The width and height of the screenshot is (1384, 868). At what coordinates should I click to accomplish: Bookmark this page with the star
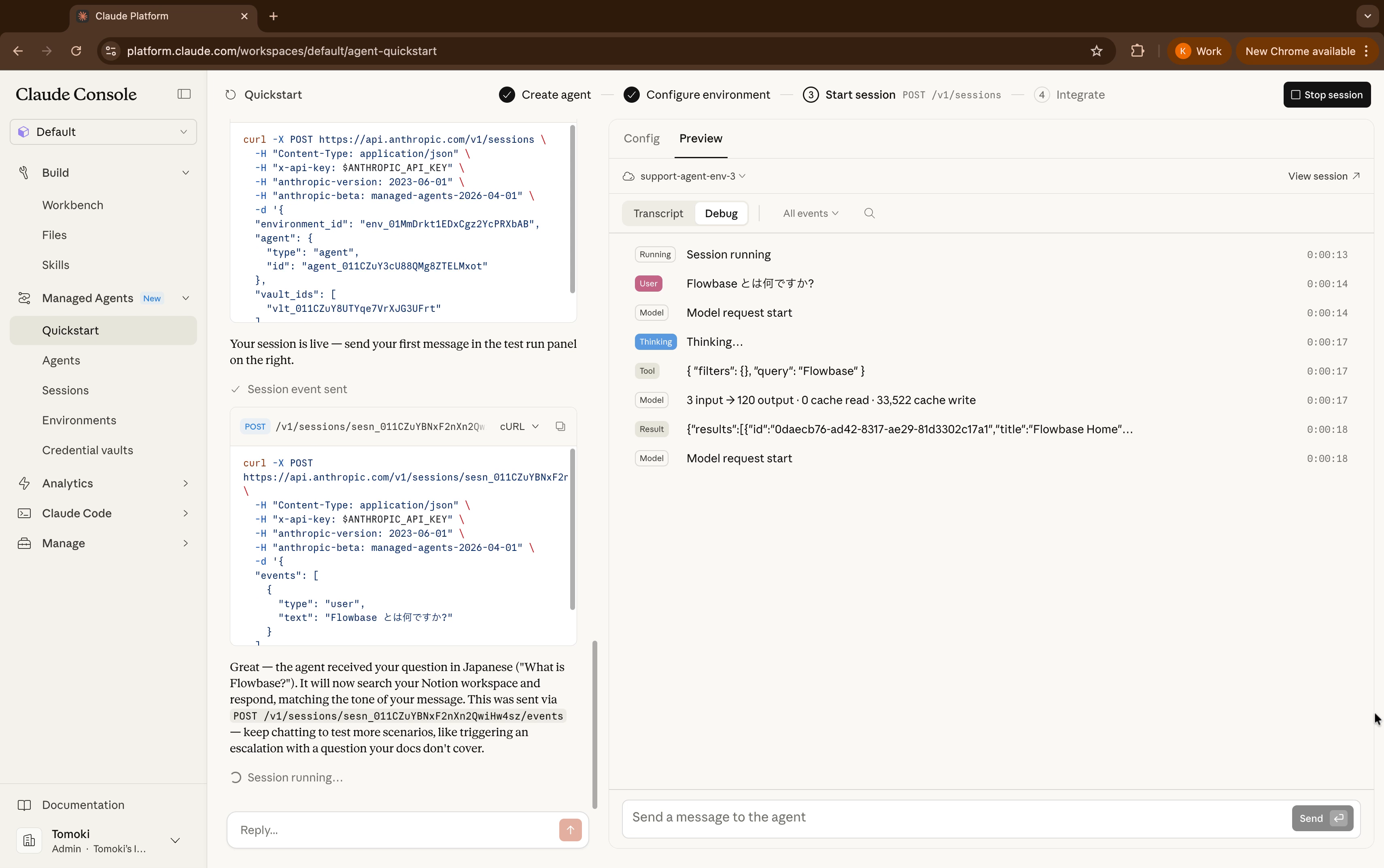(x=1097, y=51)
